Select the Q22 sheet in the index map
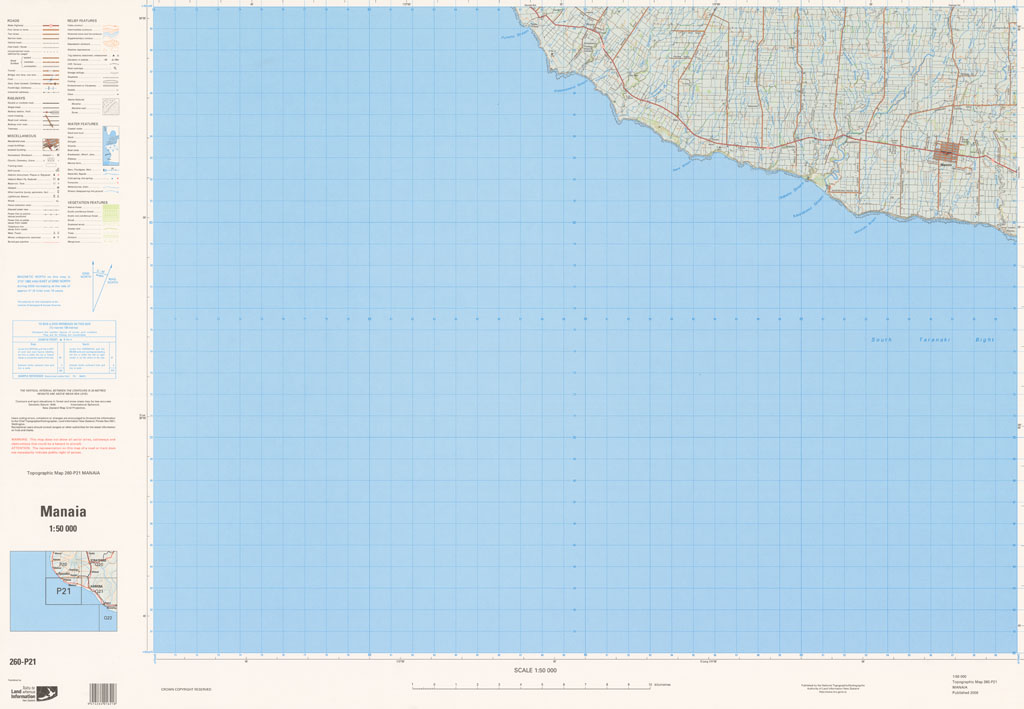Viewport: 1024px width, 709px height. point(107,618)
